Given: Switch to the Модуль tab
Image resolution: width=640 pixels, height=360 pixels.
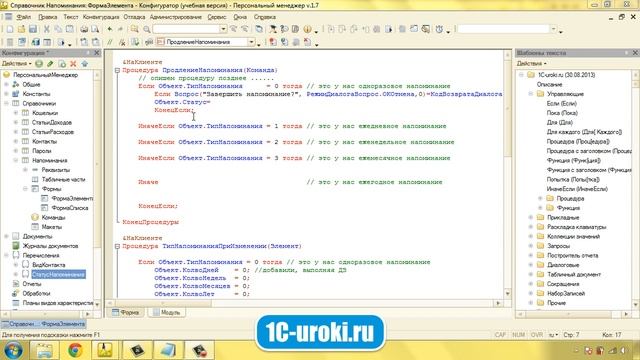Looking at the screenshot, I should tap(167, 312).
